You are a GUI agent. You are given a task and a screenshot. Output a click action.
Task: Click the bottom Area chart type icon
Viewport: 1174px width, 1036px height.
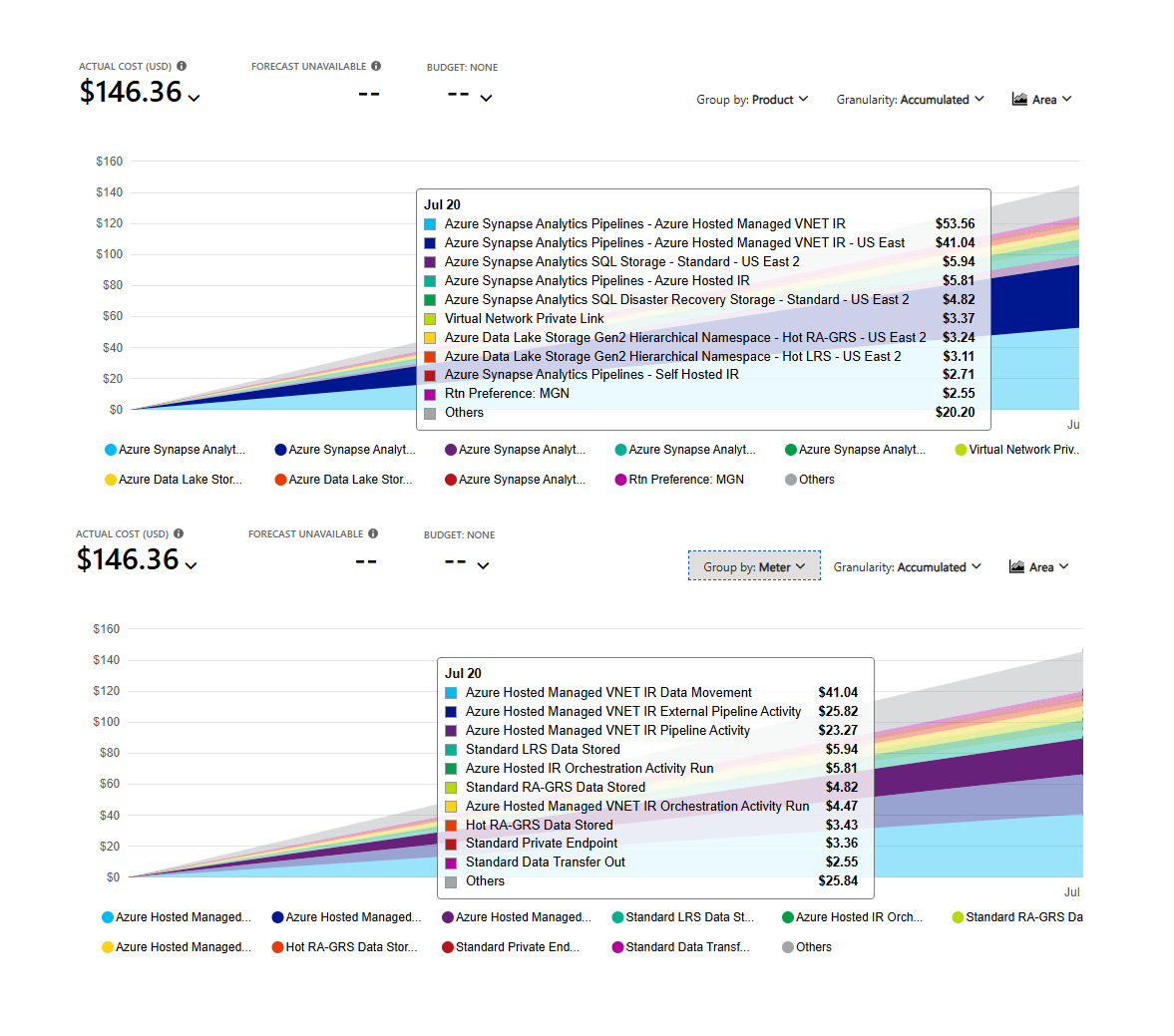click(x=1016, y=566)
